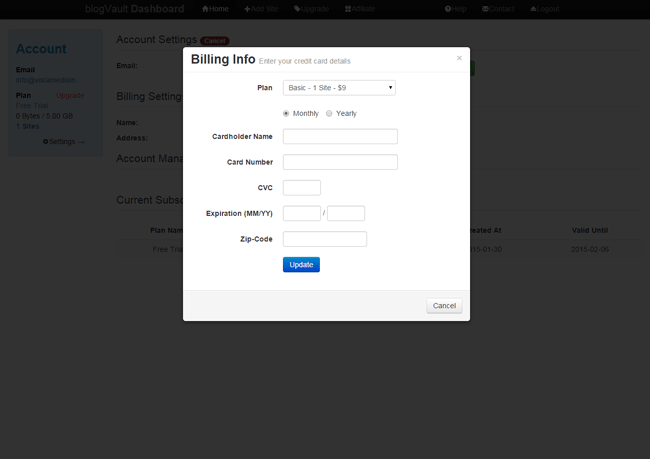
Task: Open Help in the navigation bar
Action: click(x=456, y=9)
